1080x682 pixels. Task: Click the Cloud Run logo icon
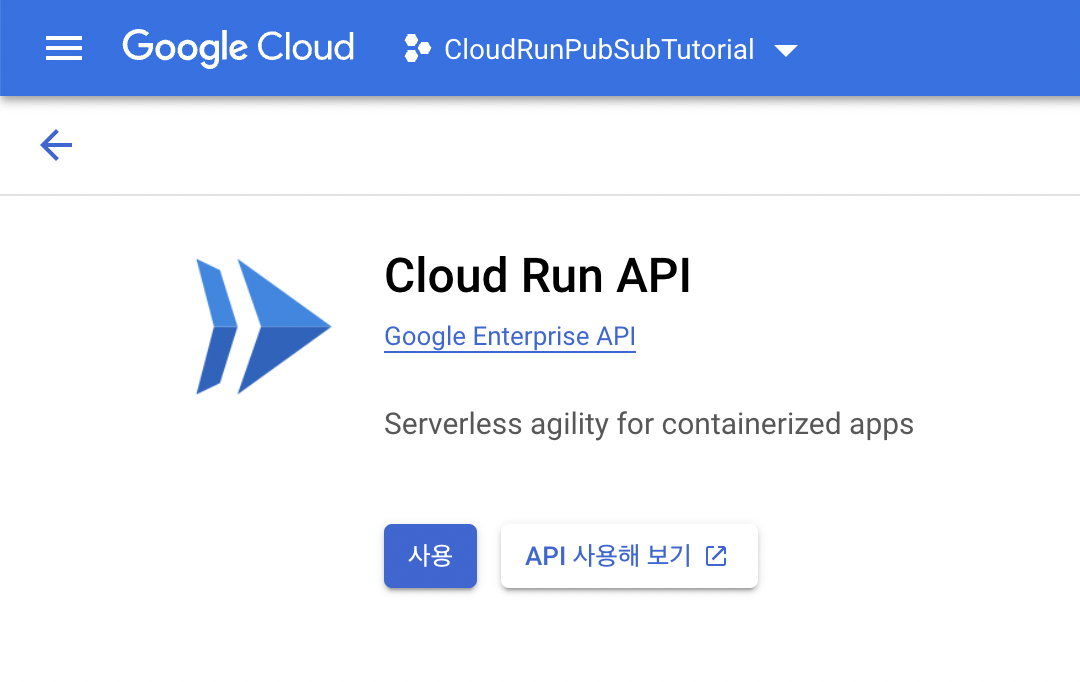264,327
